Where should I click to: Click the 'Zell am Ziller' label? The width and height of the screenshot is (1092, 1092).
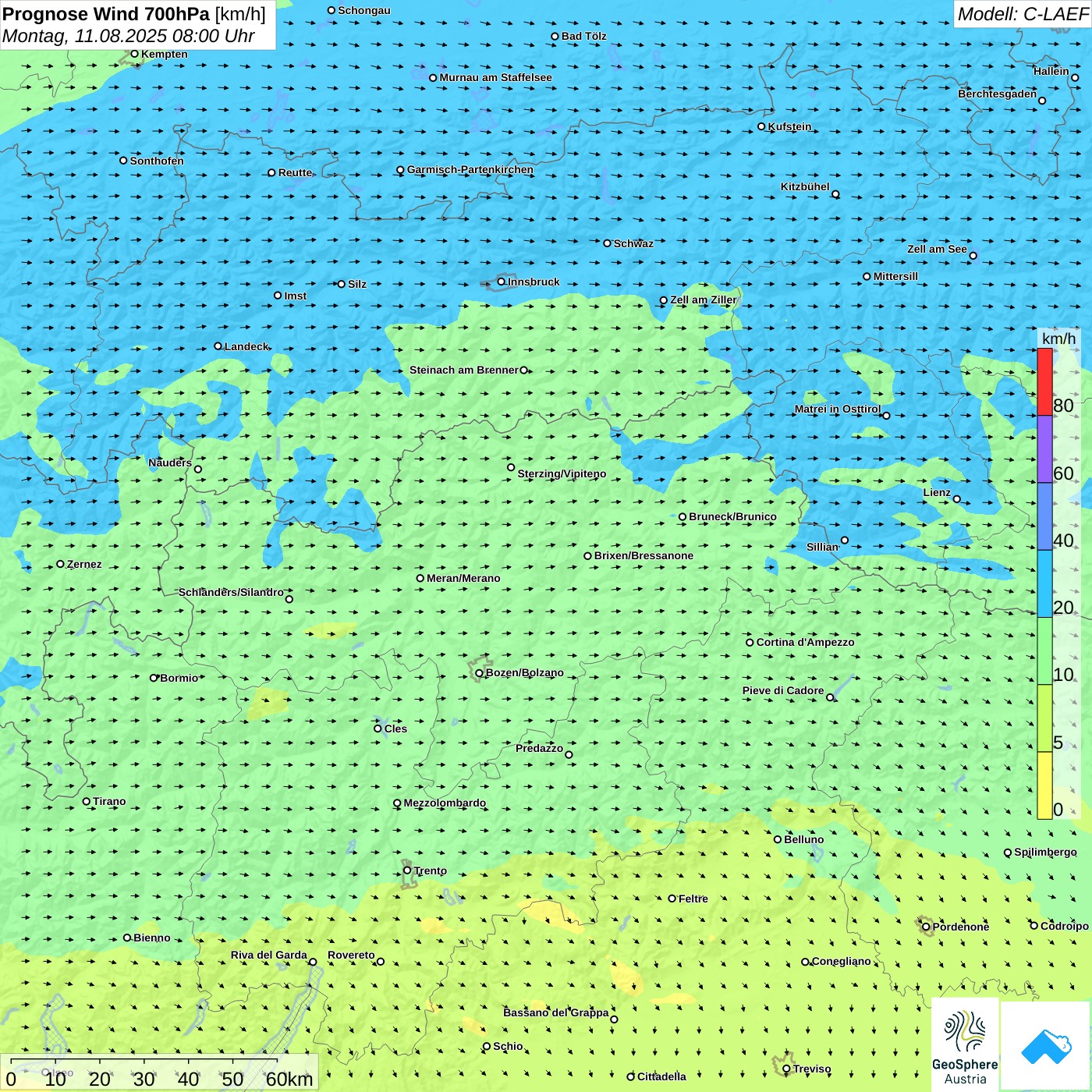[704, 300]
